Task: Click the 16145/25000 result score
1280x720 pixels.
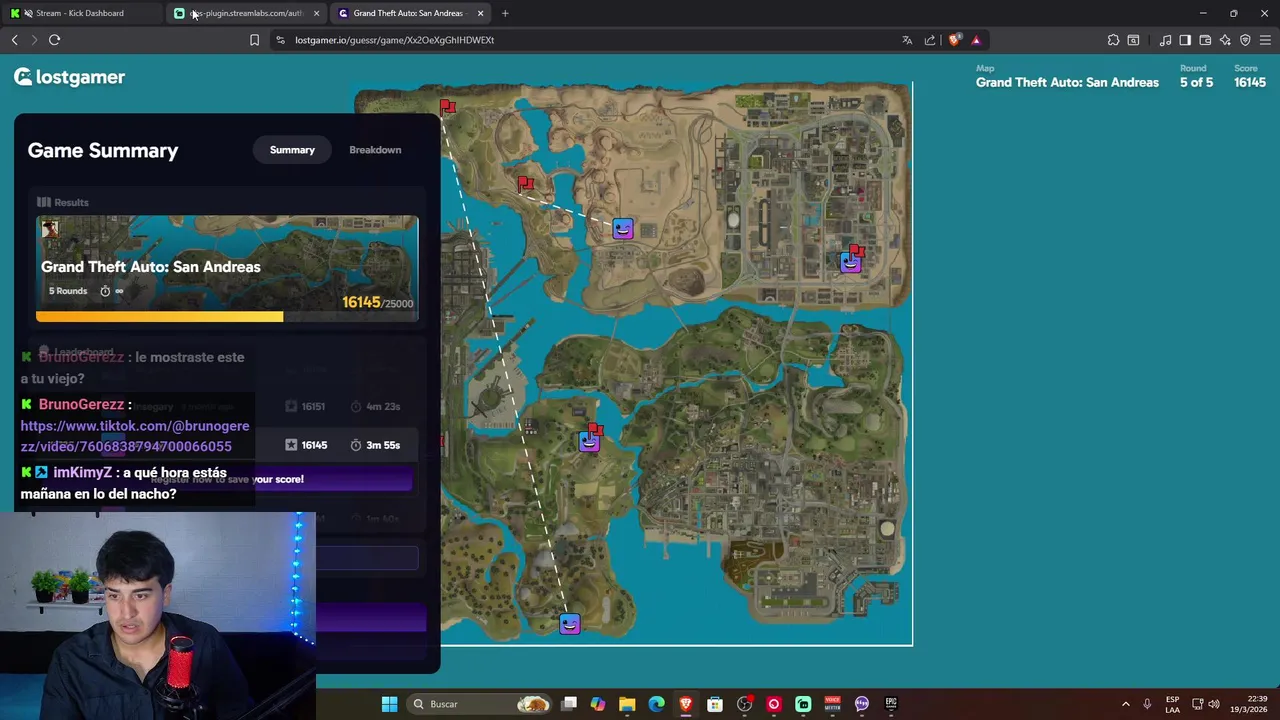Action: 377,303
